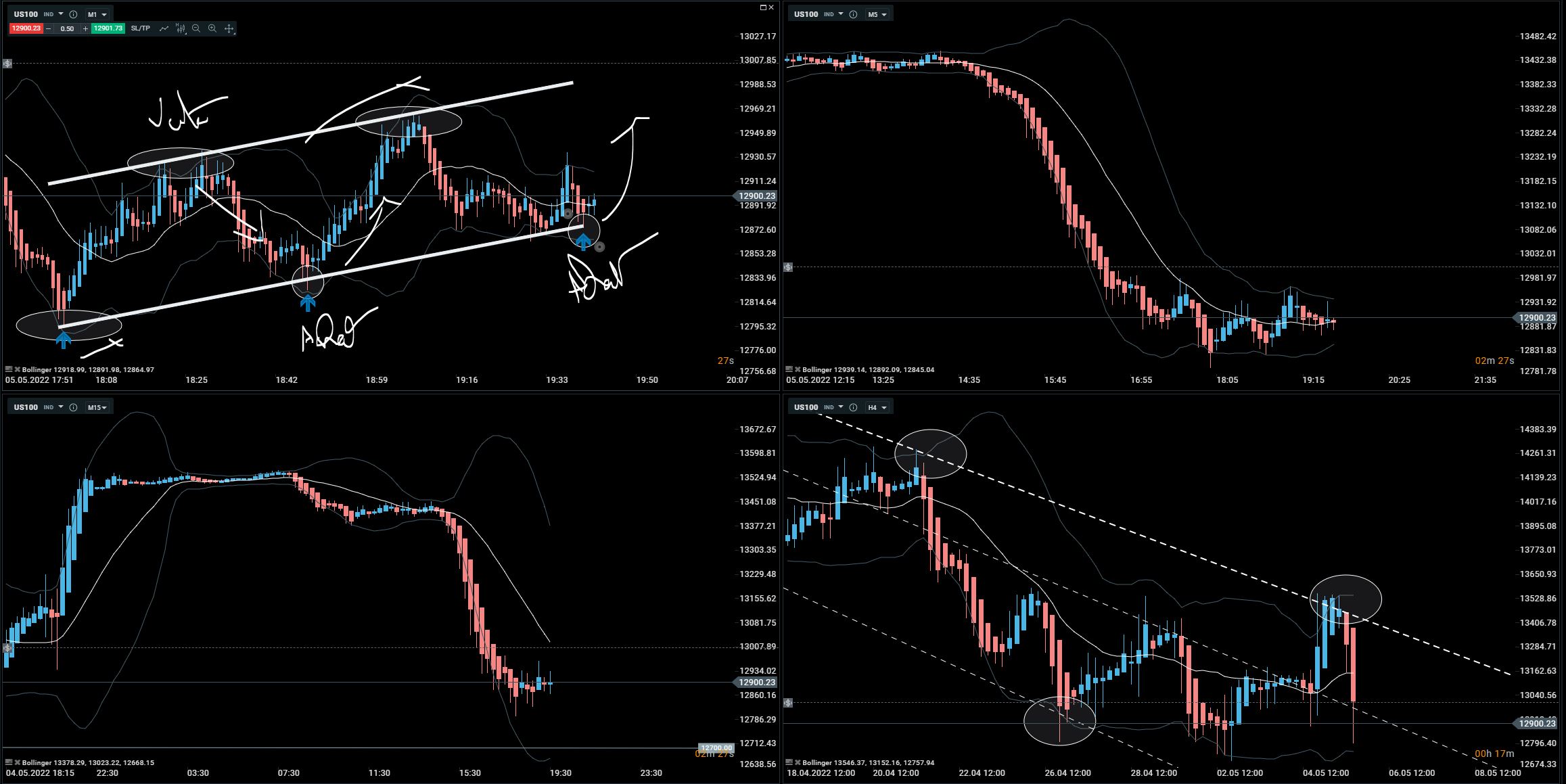Select the crosshair move tool icon

tap(229, 28)
